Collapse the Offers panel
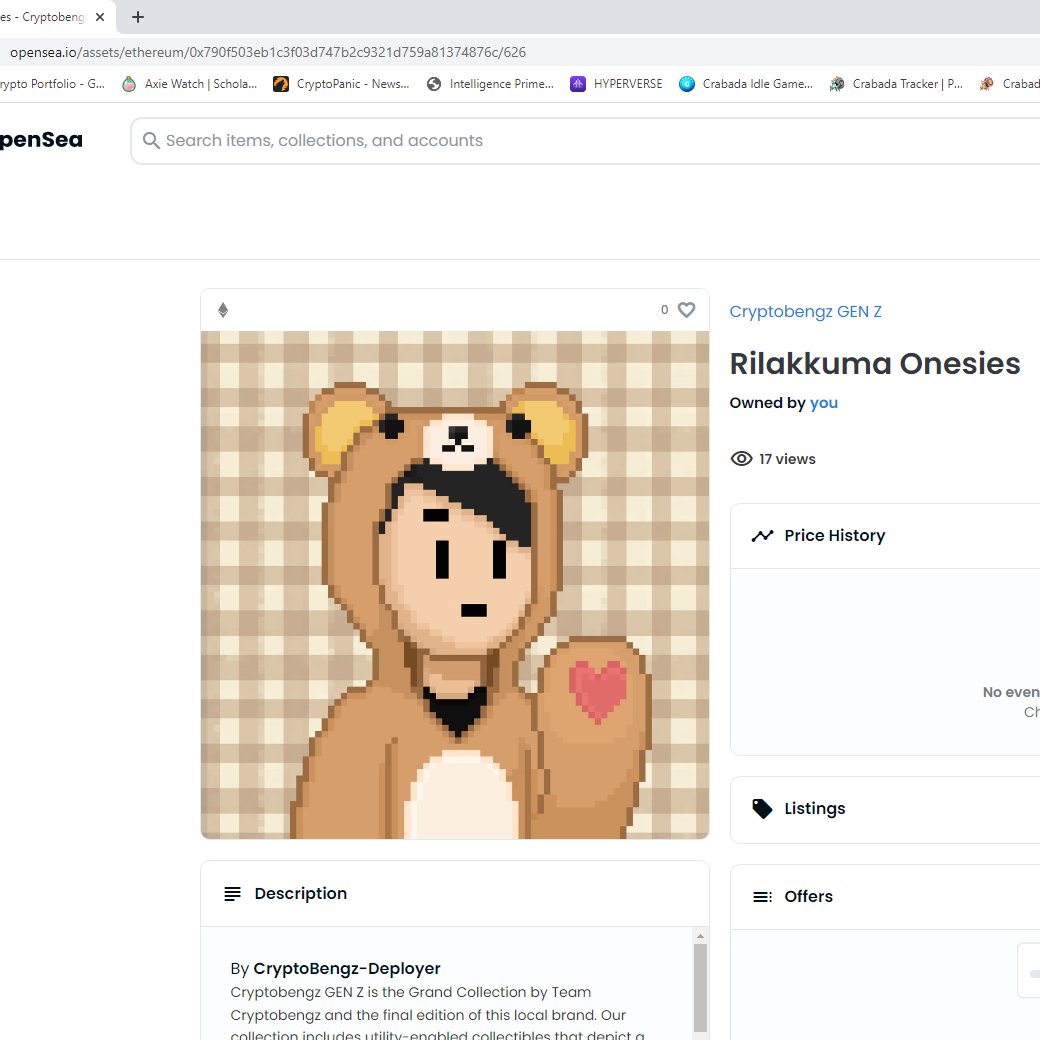The height and width of the screenshot is (1040, 1040). pyautogui.click(x=885, y=897)
